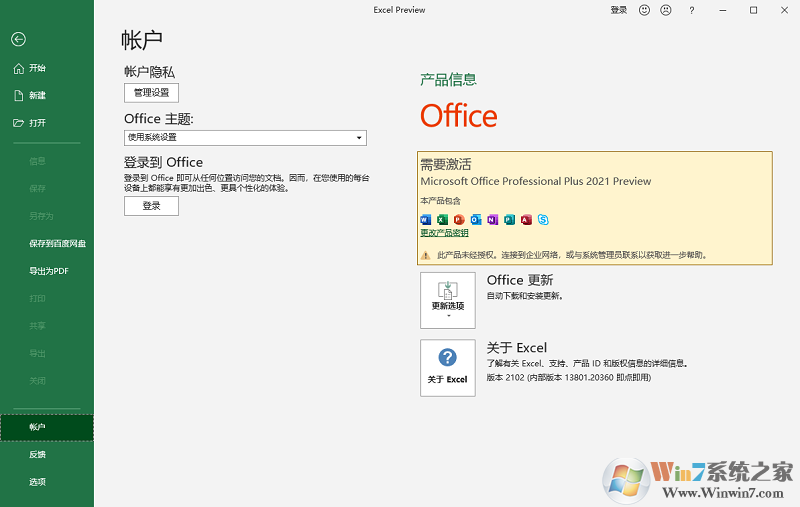The image size is (800, 507).
Task: Click the new document icon beside 新建
Action: coord(19,95)
